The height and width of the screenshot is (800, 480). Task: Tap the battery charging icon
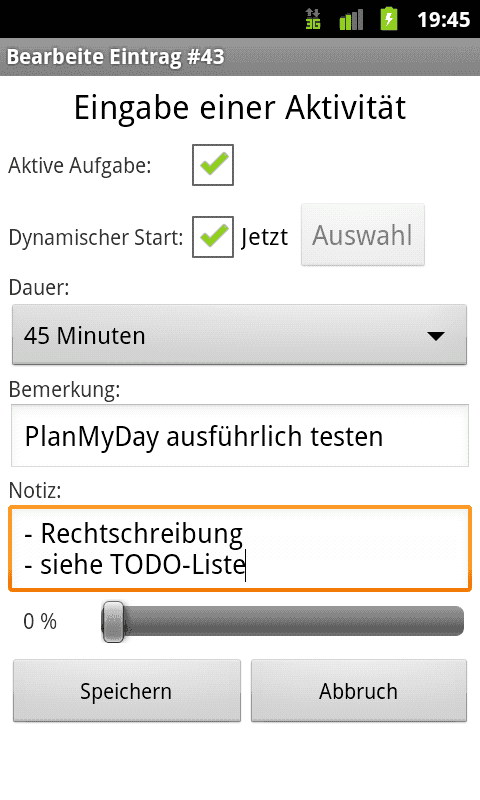389,18
